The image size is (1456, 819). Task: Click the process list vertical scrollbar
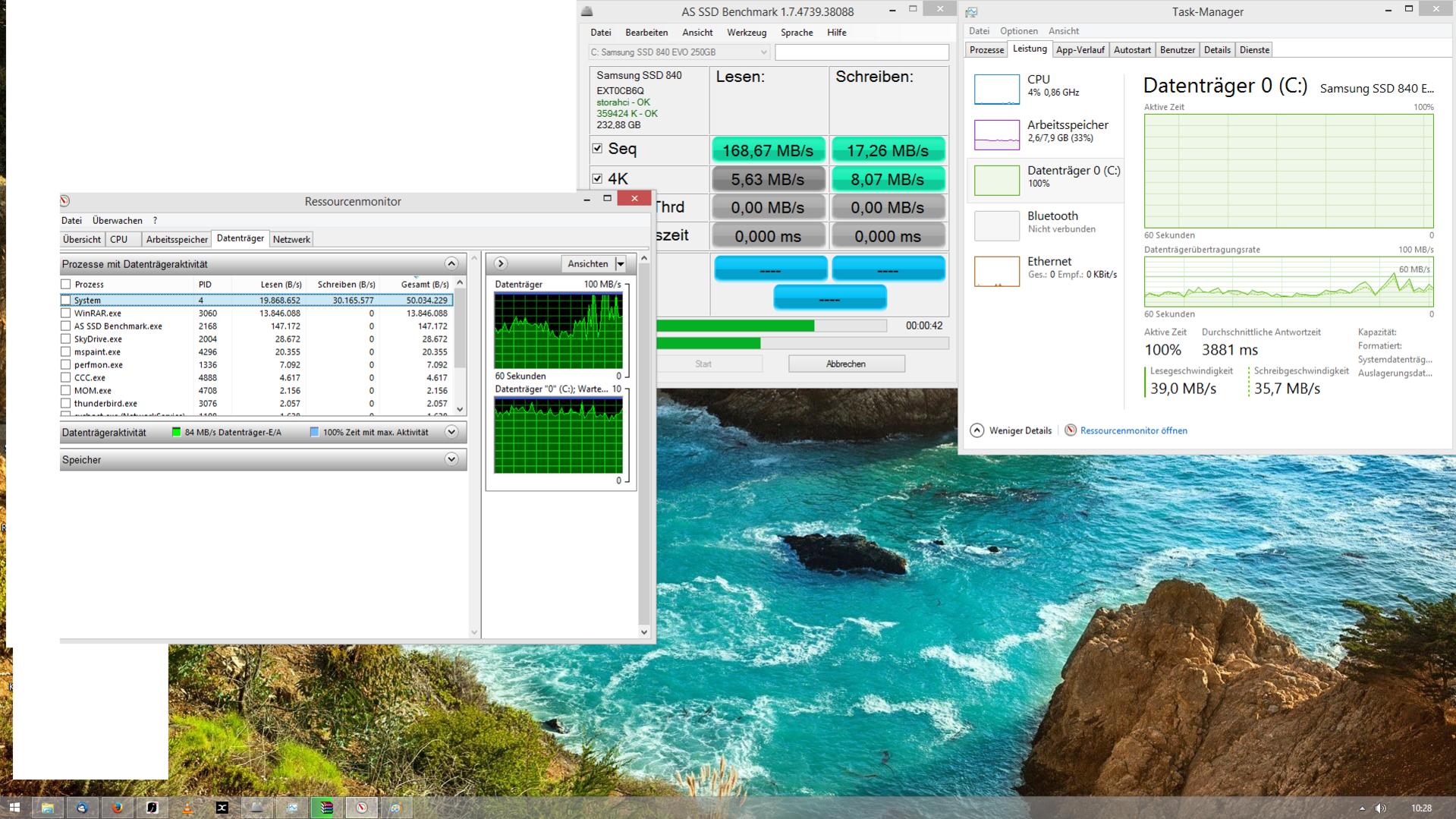460,346
